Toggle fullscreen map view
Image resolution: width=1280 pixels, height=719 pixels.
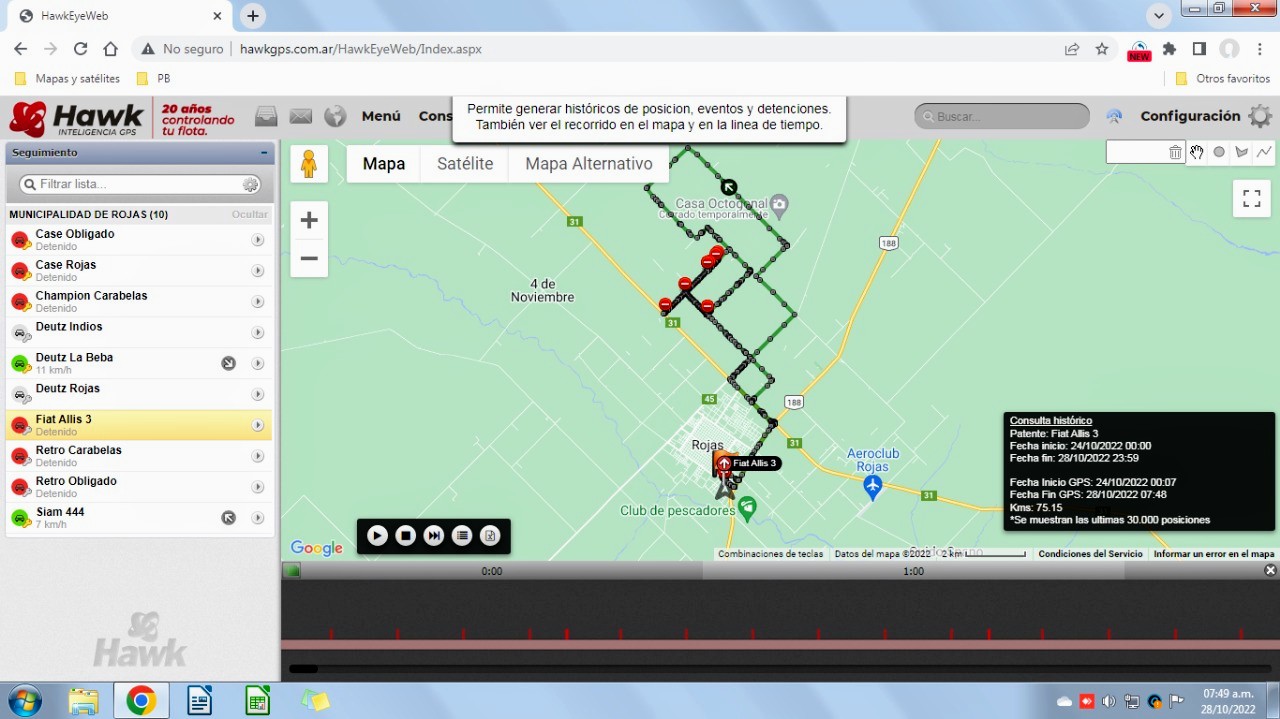tap(1251, 198)
